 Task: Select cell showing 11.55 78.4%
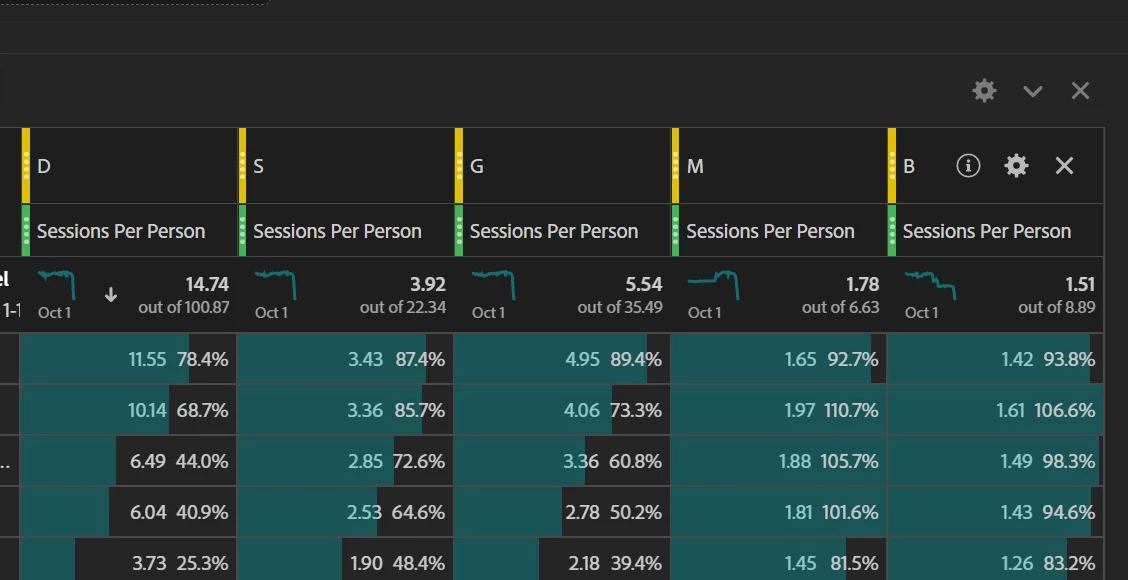[x=129, y=359]
